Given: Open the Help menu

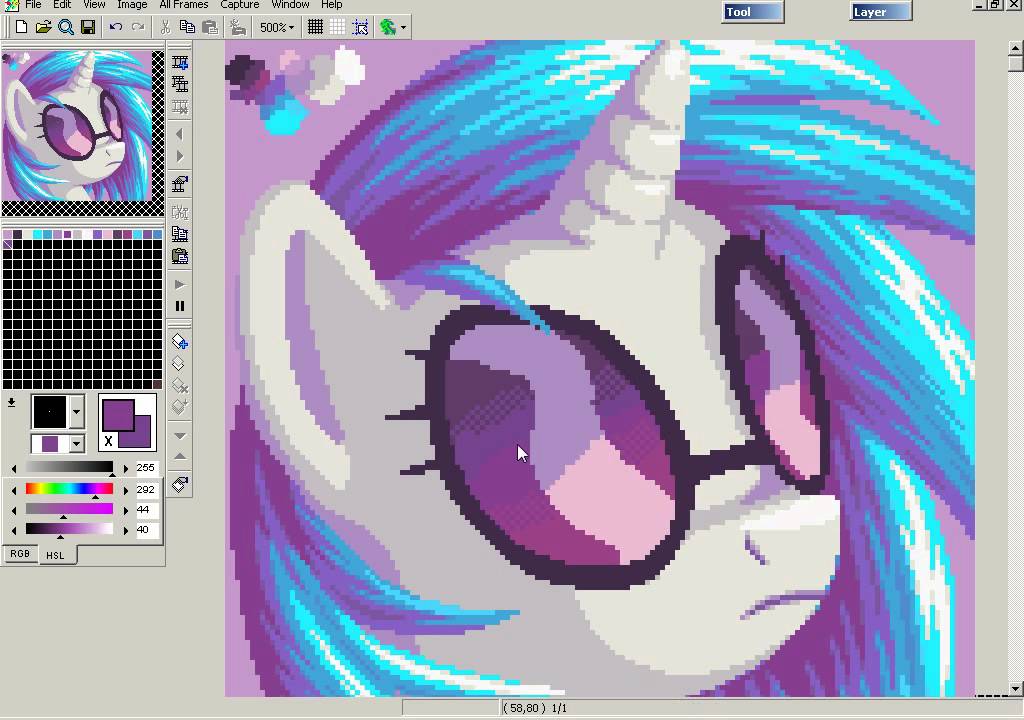Looking at the screenshot, I should pos(331,5).
